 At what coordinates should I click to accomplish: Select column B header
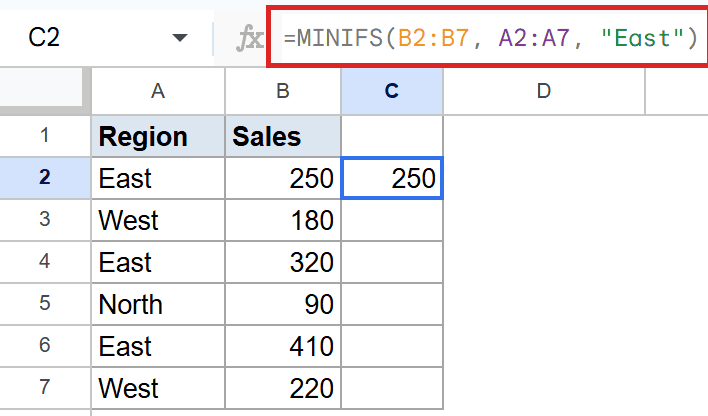(x=283, y=91)
